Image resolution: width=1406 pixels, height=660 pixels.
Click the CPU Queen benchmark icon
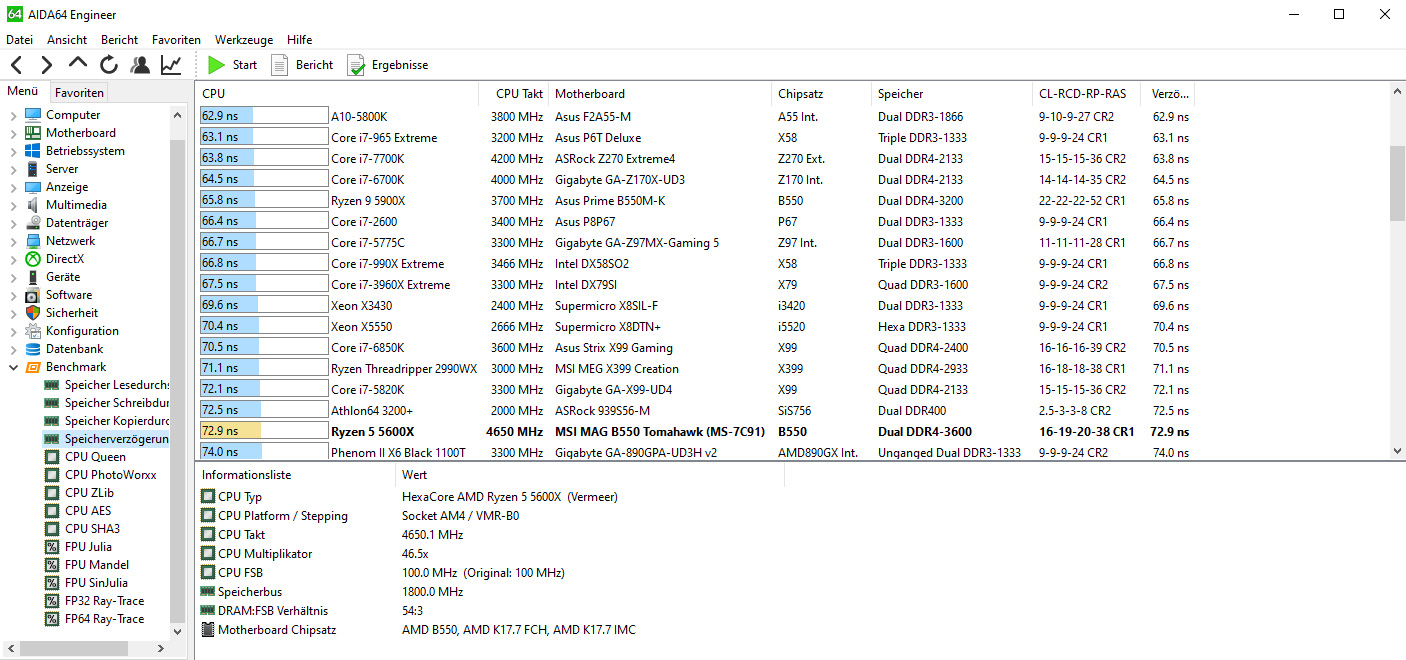[x=52, y=457]
